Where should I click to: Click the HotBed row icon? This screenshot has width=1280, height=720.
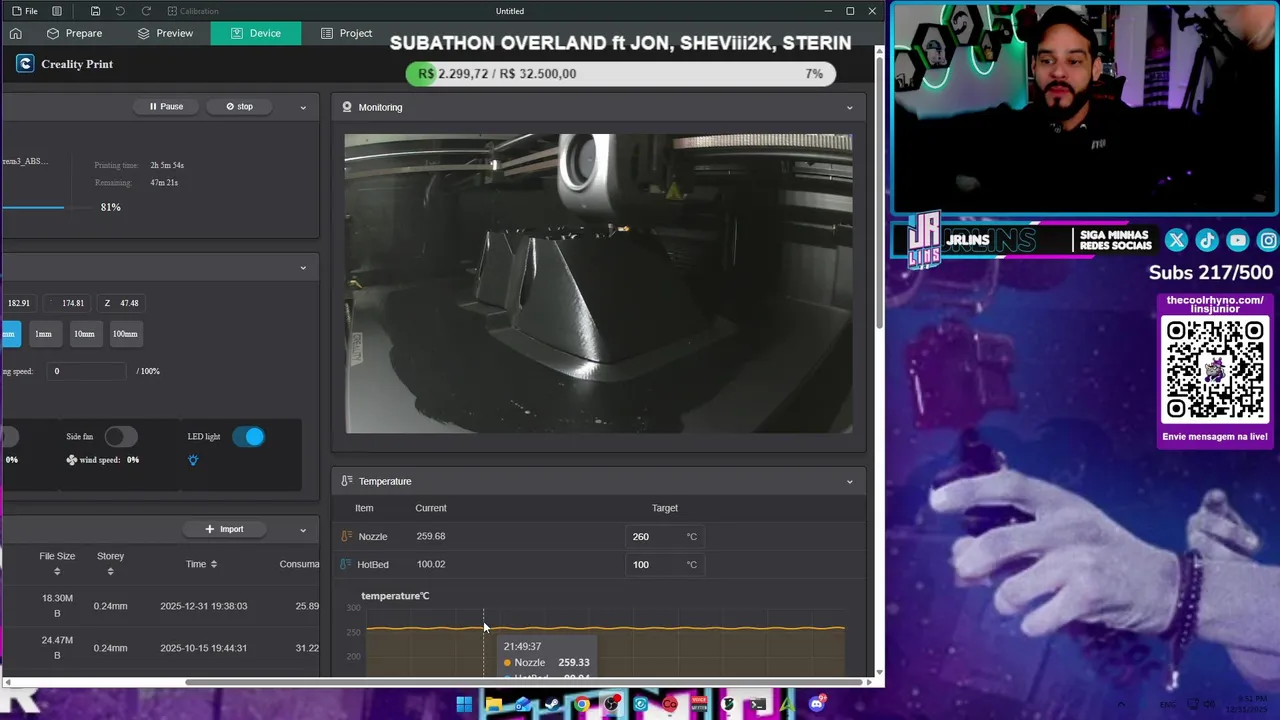pos(347,564)
